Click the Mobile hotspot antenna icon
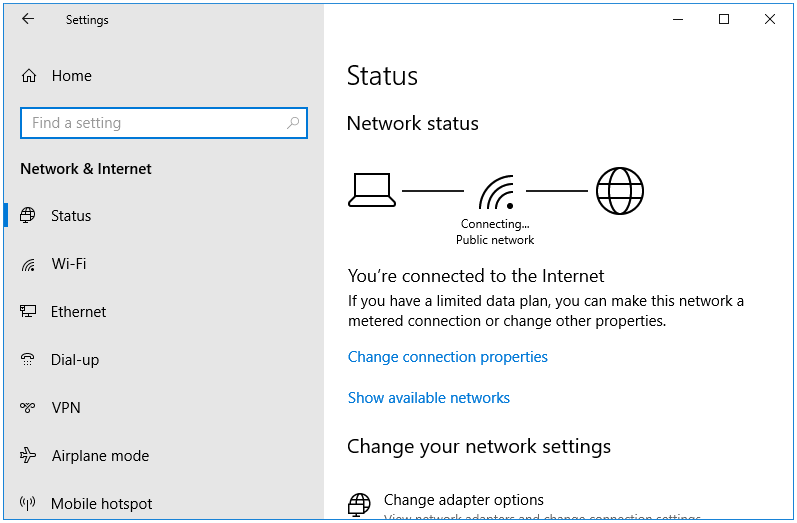 point(27,503)
